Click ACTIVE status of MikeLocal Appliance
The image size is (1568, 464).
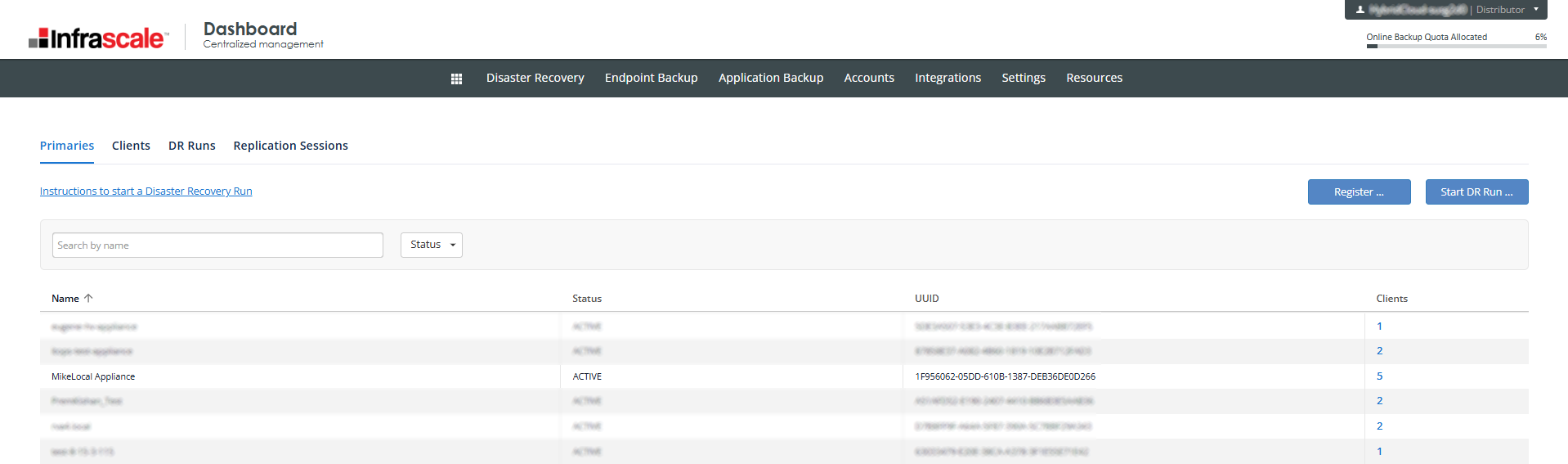pyautogui.click(x=587, y=376)
